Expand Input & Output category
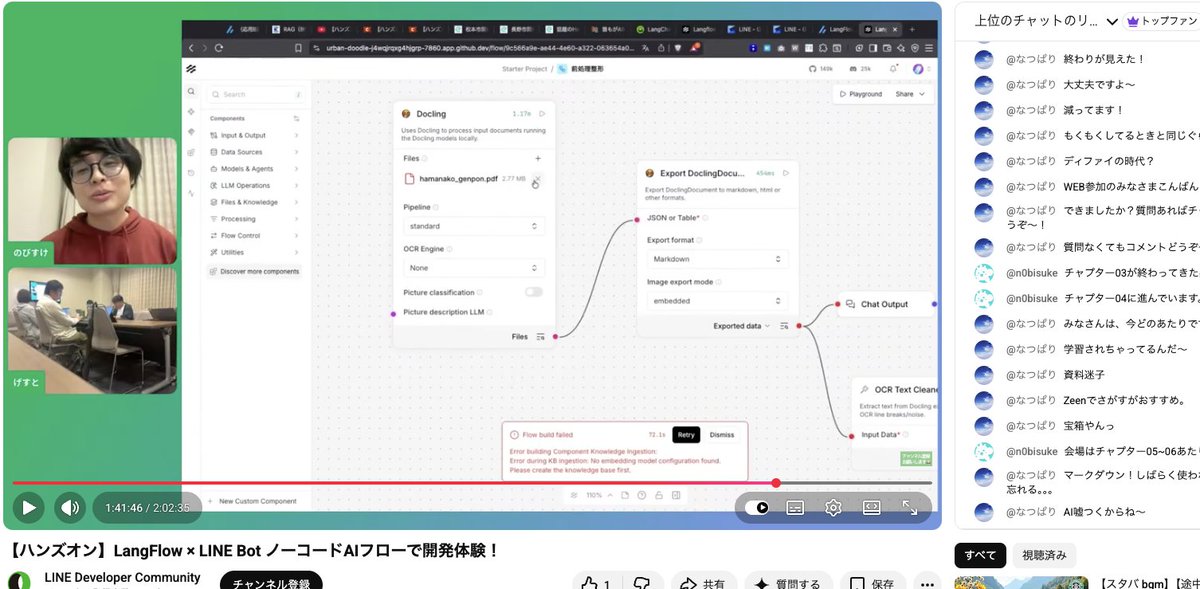This screenshot has height=589, width=1200. (x=254, y=135)
